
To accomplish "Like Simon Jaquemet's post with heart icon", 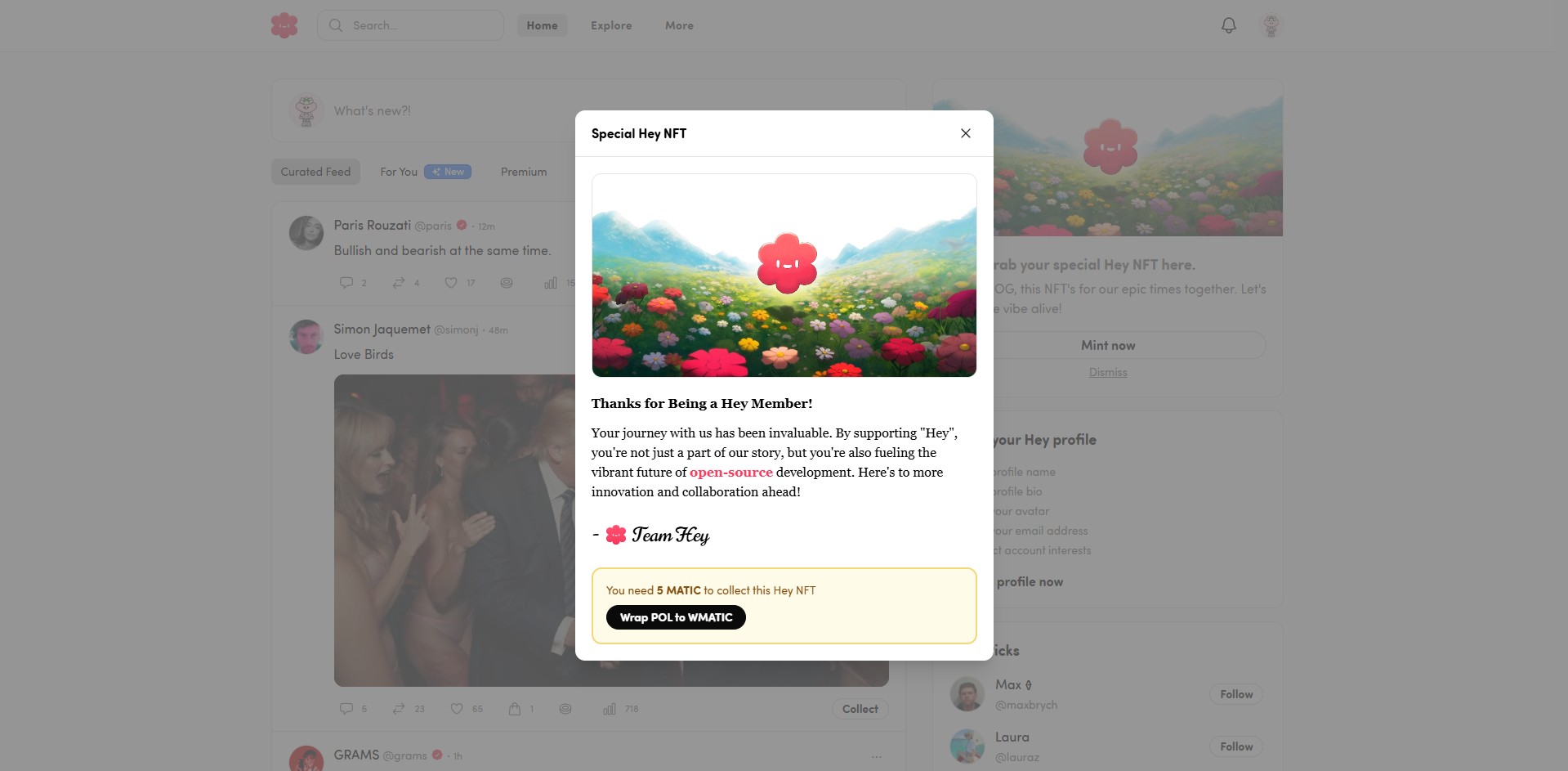I will [457, 709].
